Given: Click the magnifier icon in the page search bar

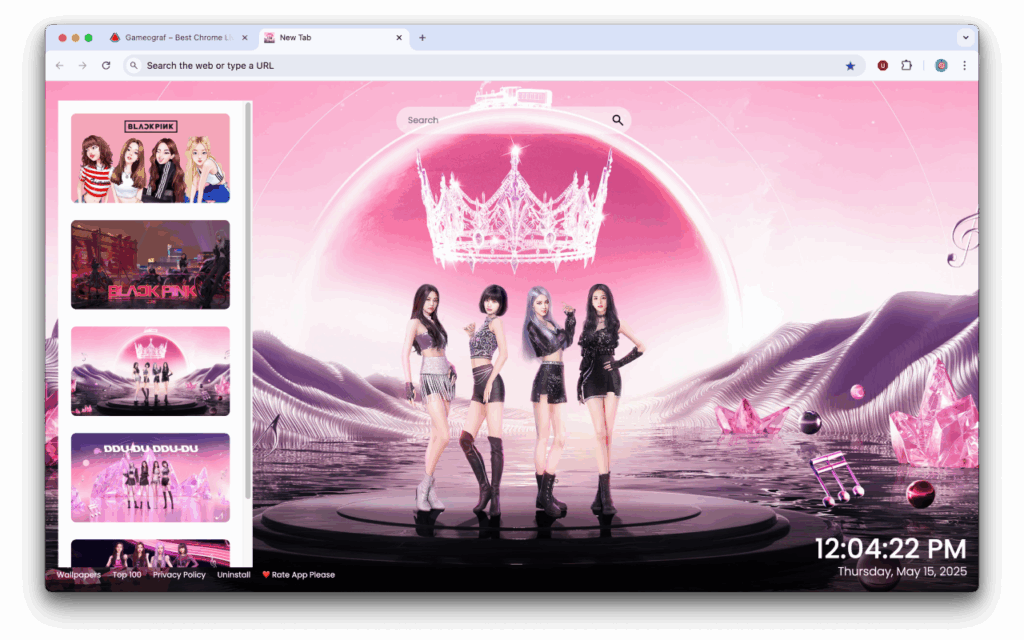Looking at the screenshot, I should click(617, 119).
